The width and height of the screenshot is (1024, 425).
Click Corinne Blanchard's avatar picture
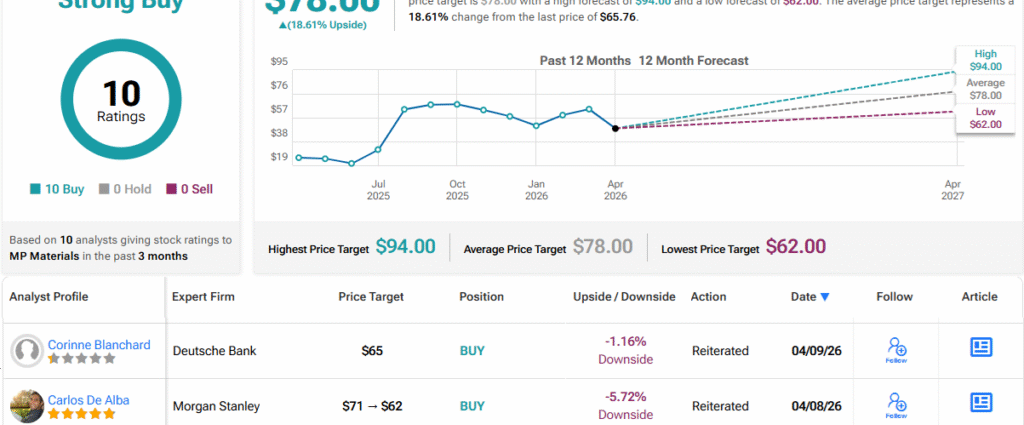tap(26, 351)
